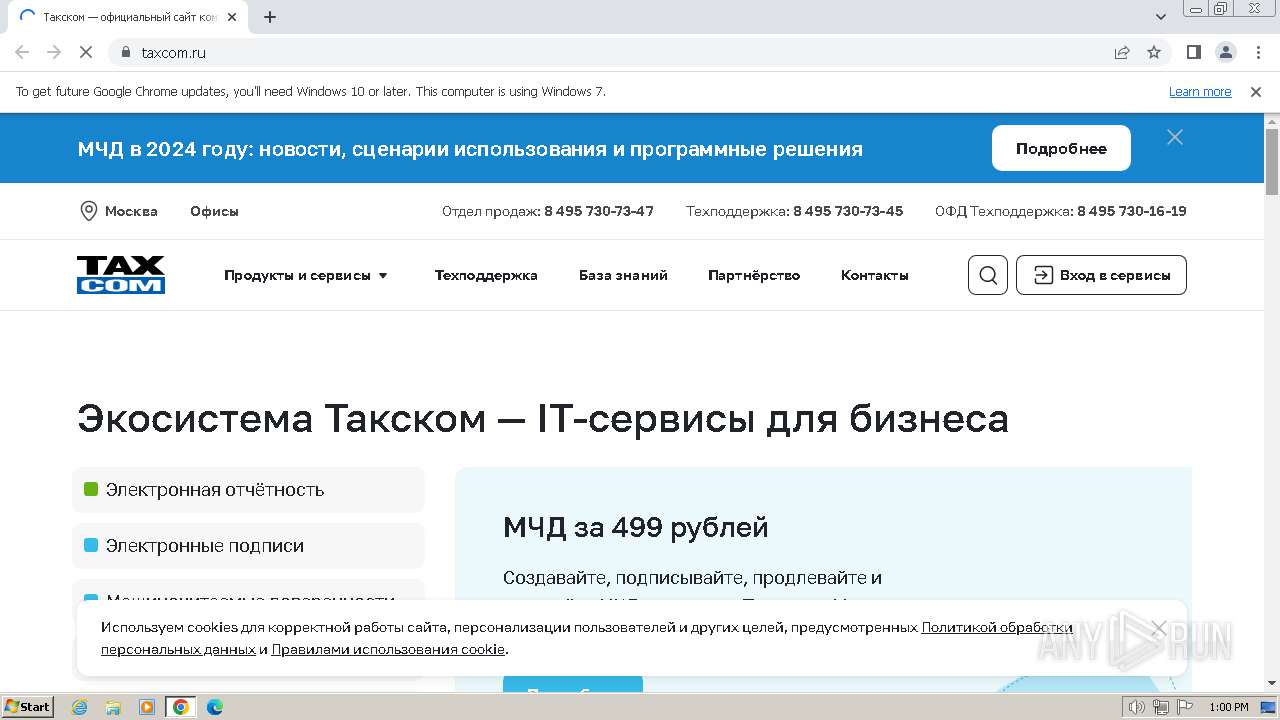Open the Контакты menu item

click(x=874, y=275)
